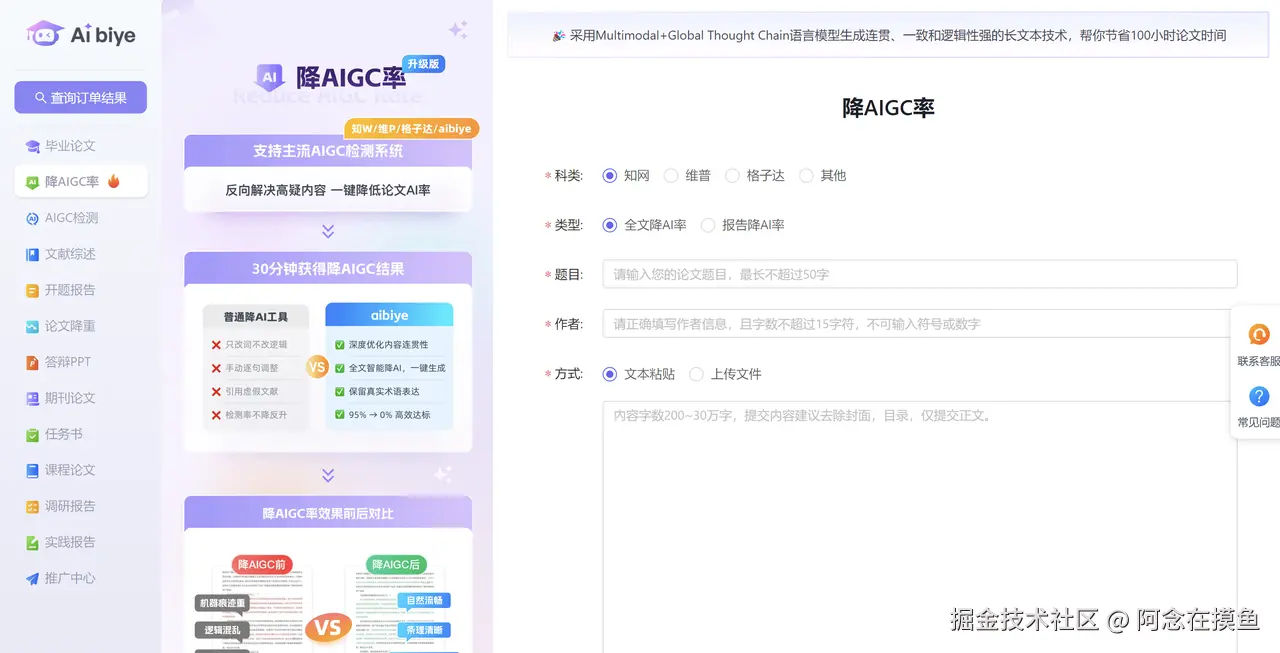Focus the 题目 title input field

coord(919,274)
